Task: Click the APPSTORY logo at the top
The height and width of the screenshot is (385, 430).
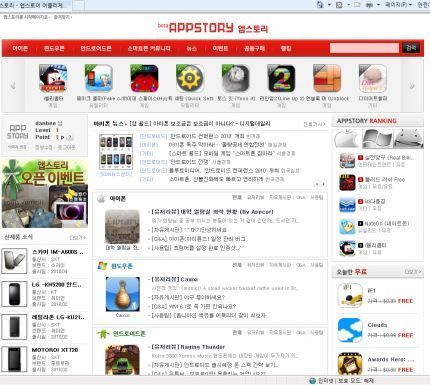Action: 213,28
